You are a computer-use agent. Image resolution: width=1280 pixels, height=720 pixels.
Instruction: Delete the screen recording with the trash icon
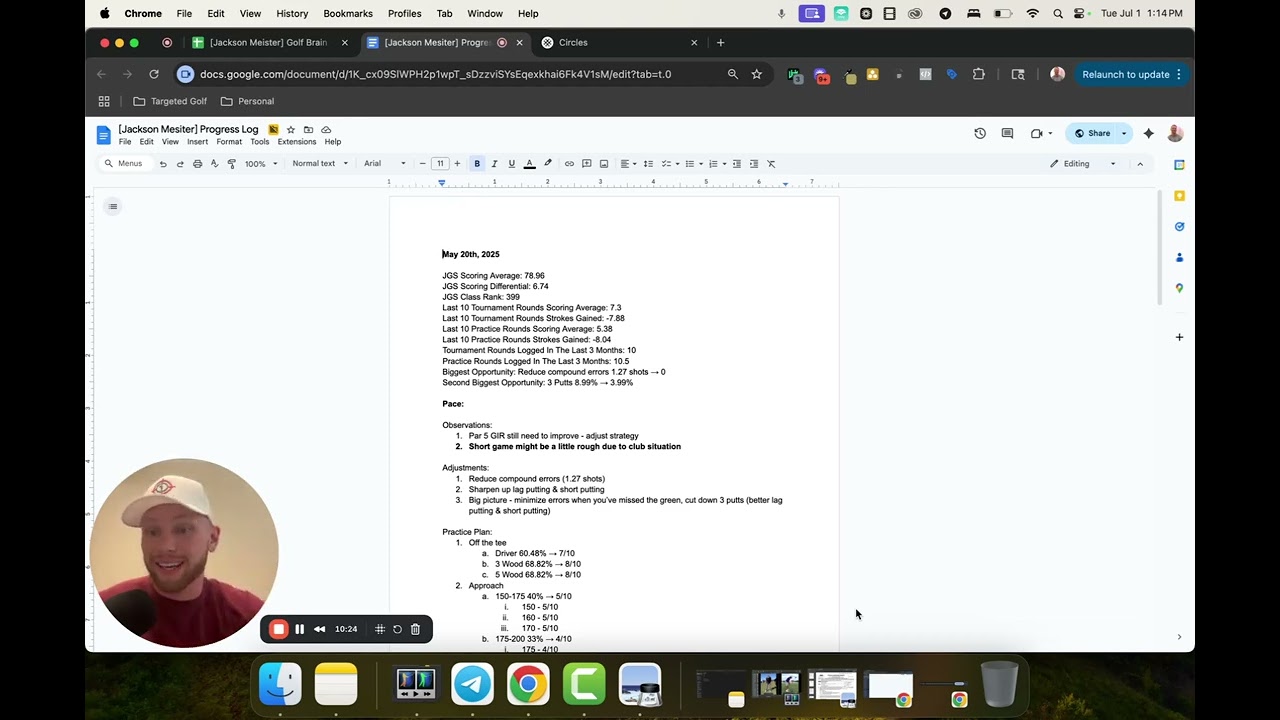[x=416, y=629]
